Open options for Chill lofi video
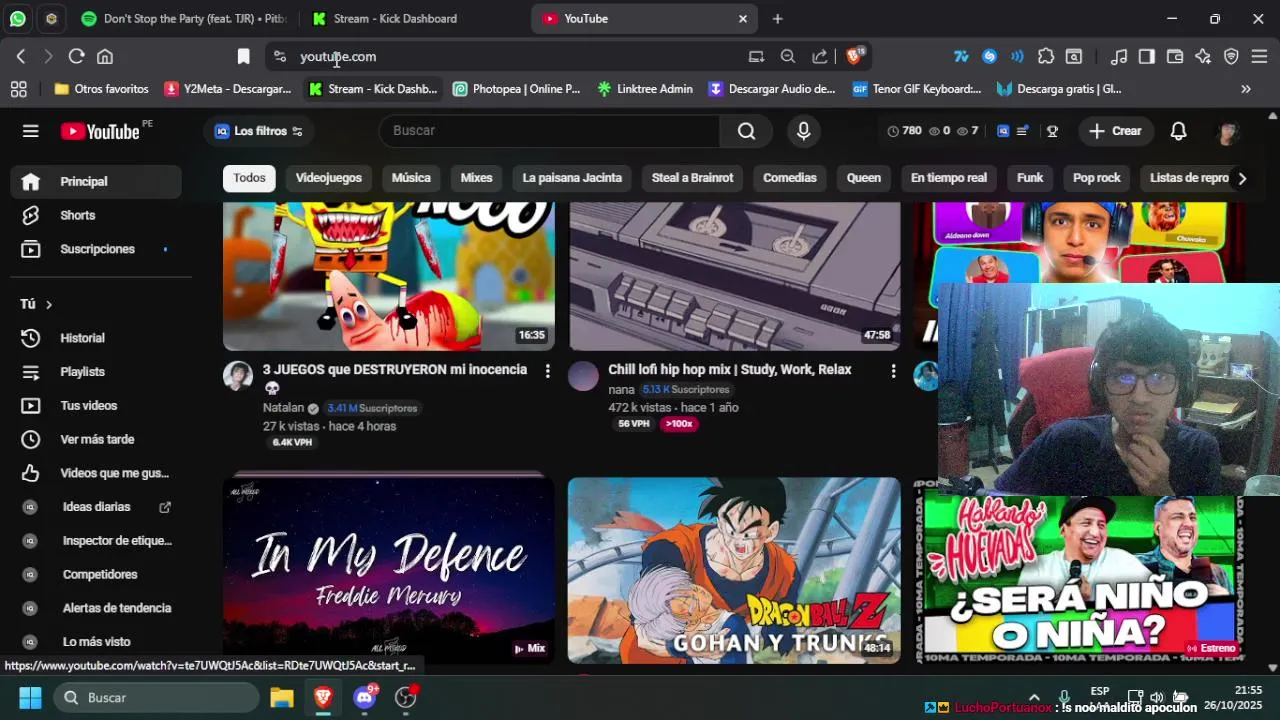 893,371
